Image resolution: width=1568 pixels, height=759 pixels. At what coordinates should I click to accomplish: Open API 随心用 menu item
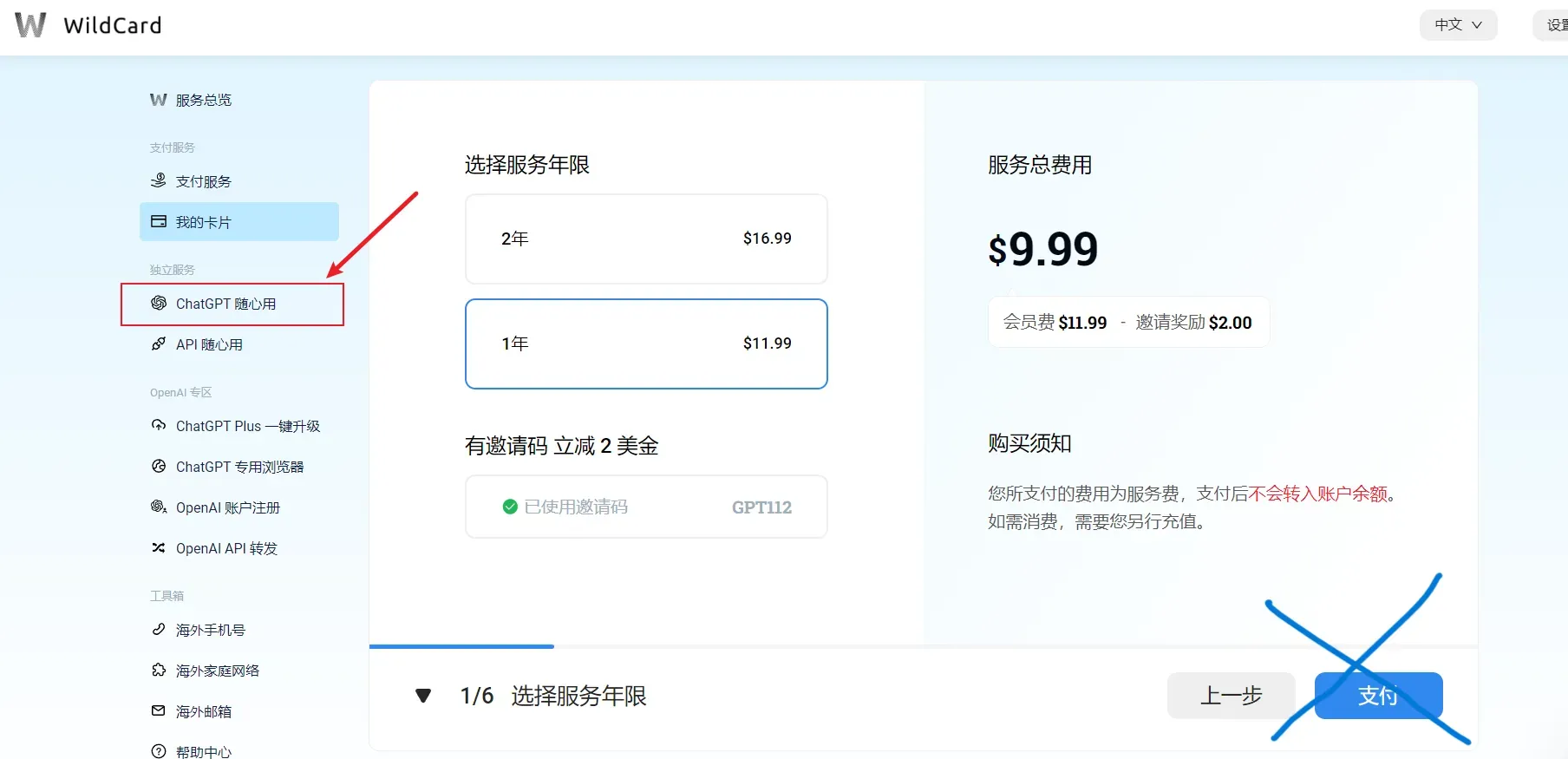click(x=239, y=344)
